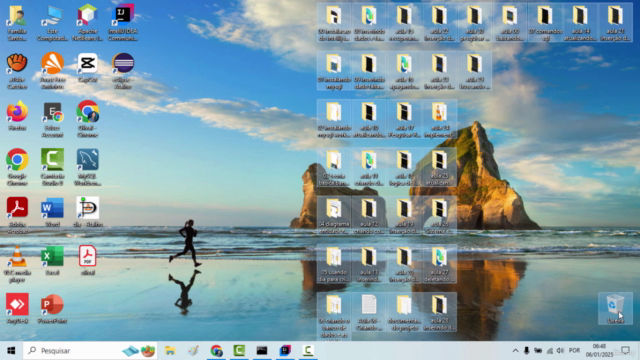Select the 'documenta... do projeto' folder
Image resolution: width=640 pixels, height=360 pixels.
pos(404,312)
